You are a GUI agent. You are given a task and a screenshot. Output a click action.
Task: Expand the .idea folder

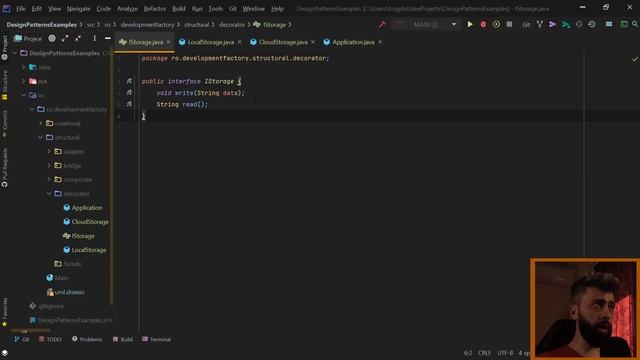[24, 67]
